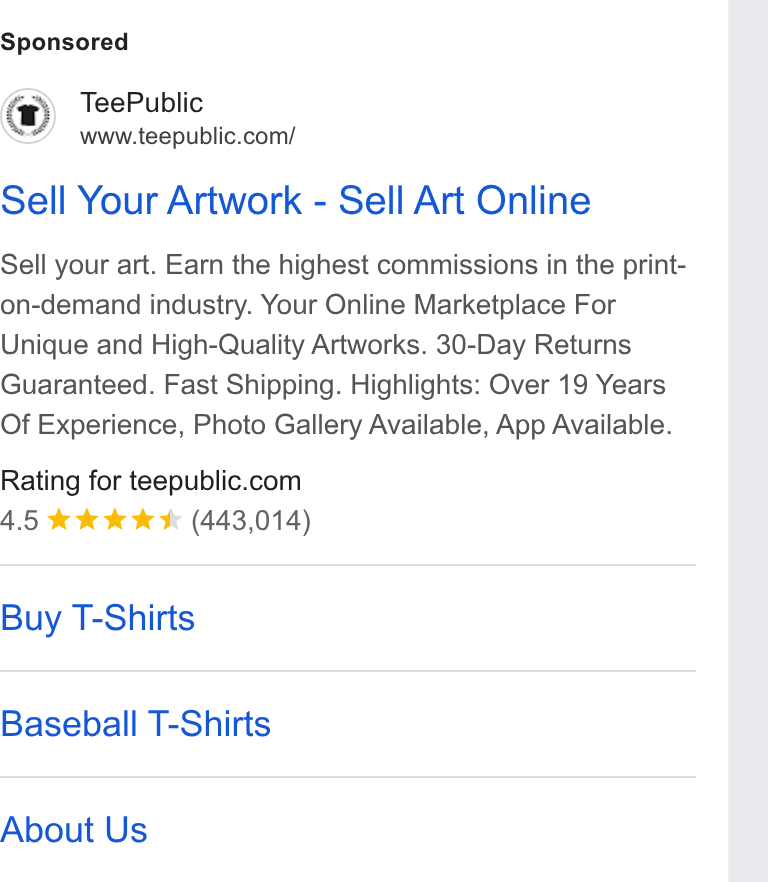Click the Sponsored label
Screen dimensions: 768x882
point(64,43)
